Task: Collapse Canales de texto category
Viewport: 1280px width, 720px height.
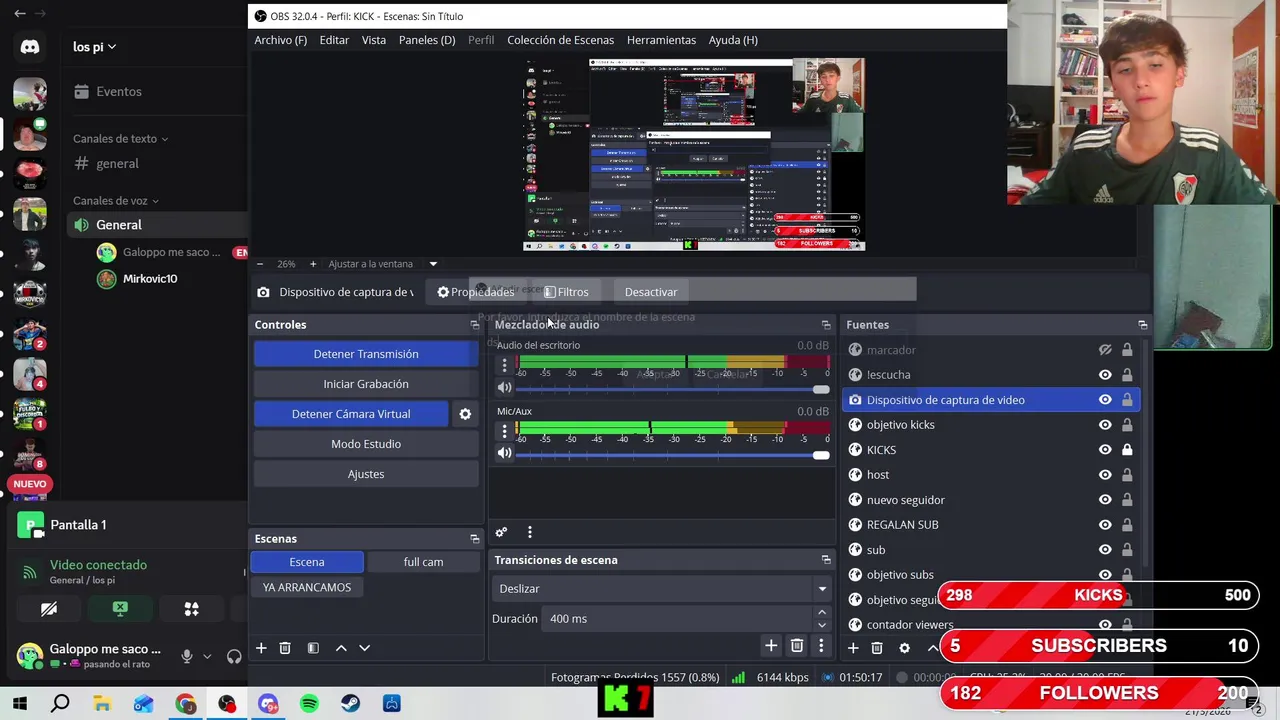Action: click(x=120, y=139)
